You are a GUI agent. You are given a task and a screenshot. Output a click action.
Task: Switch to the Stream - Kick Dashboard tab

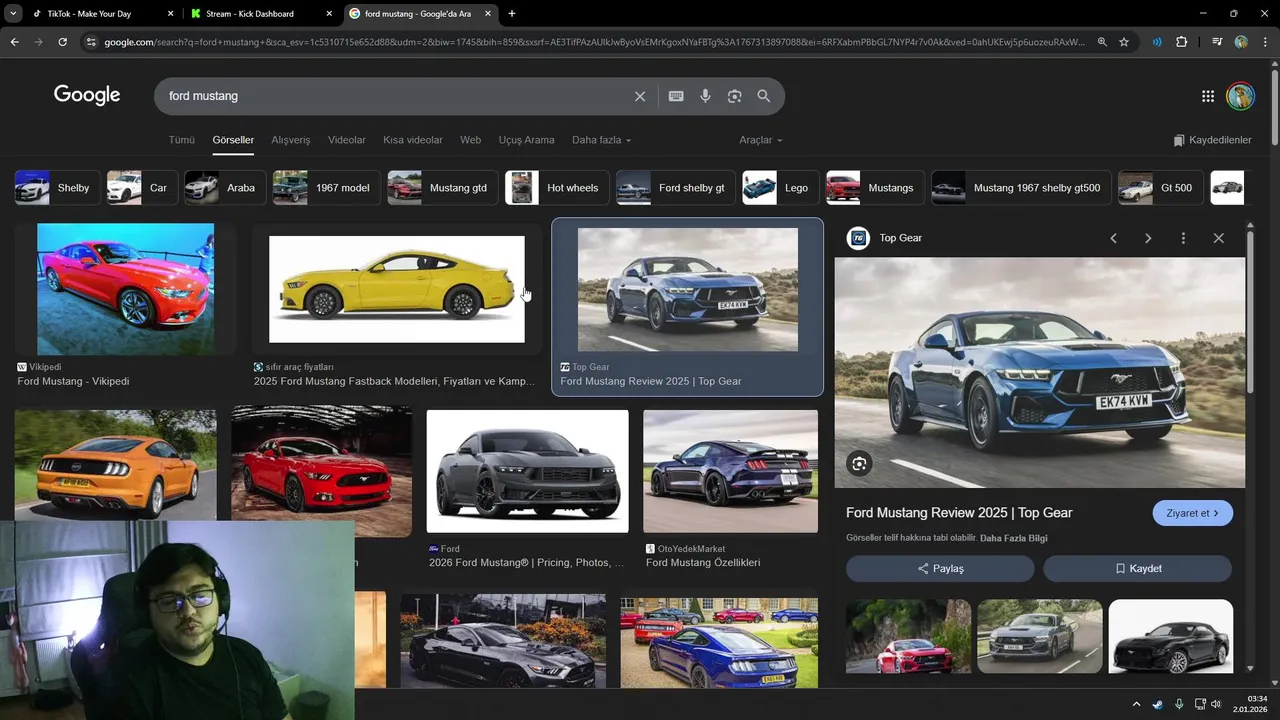point(260,14)
